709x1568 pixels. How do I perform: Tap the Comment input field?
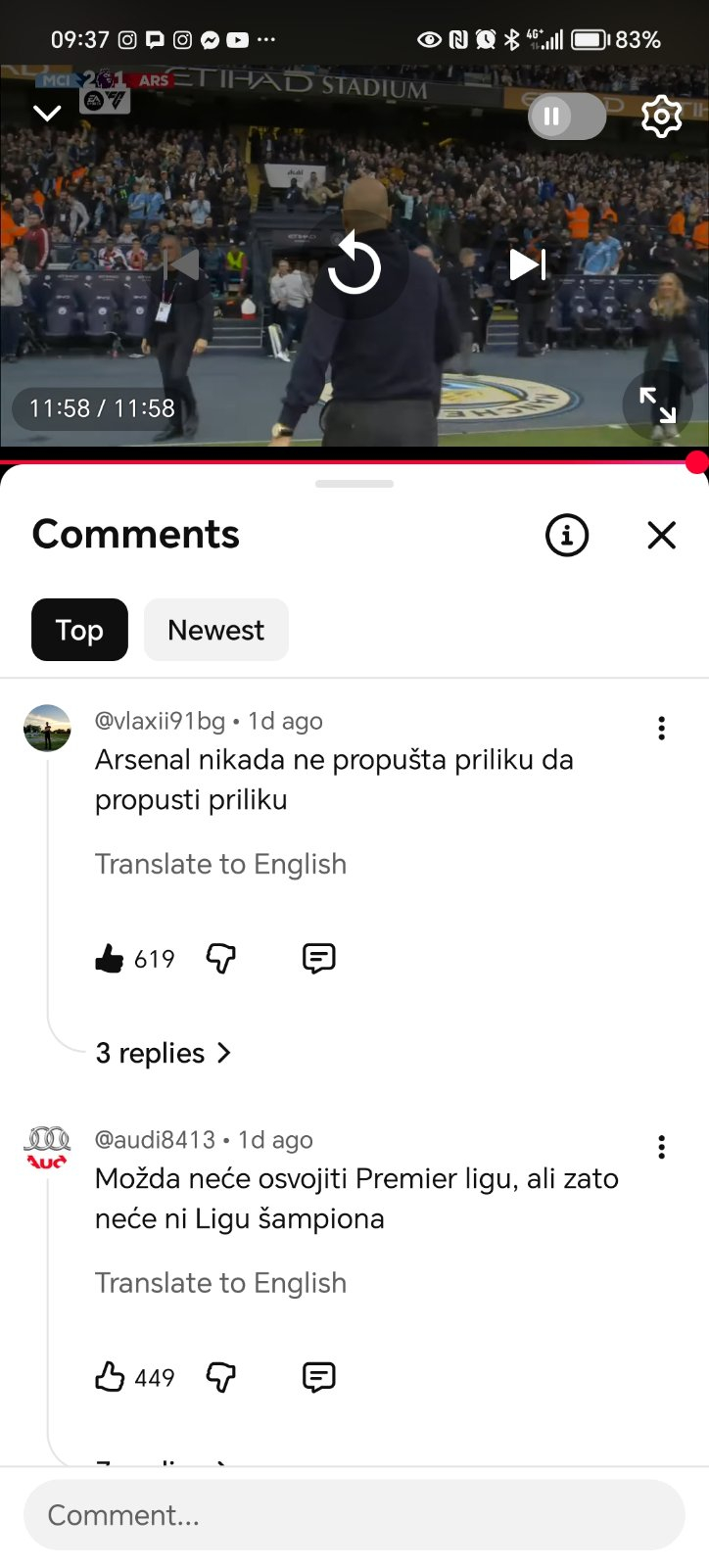click(x=354, y=1514)
